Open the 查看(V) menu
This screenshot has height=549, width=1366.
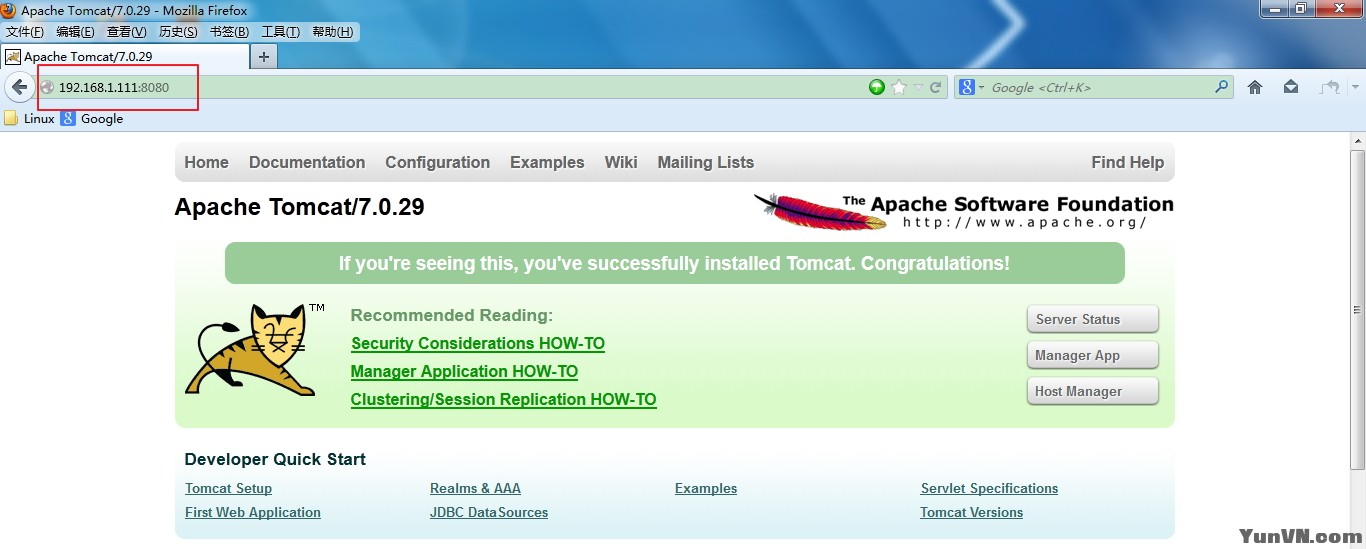126,32
